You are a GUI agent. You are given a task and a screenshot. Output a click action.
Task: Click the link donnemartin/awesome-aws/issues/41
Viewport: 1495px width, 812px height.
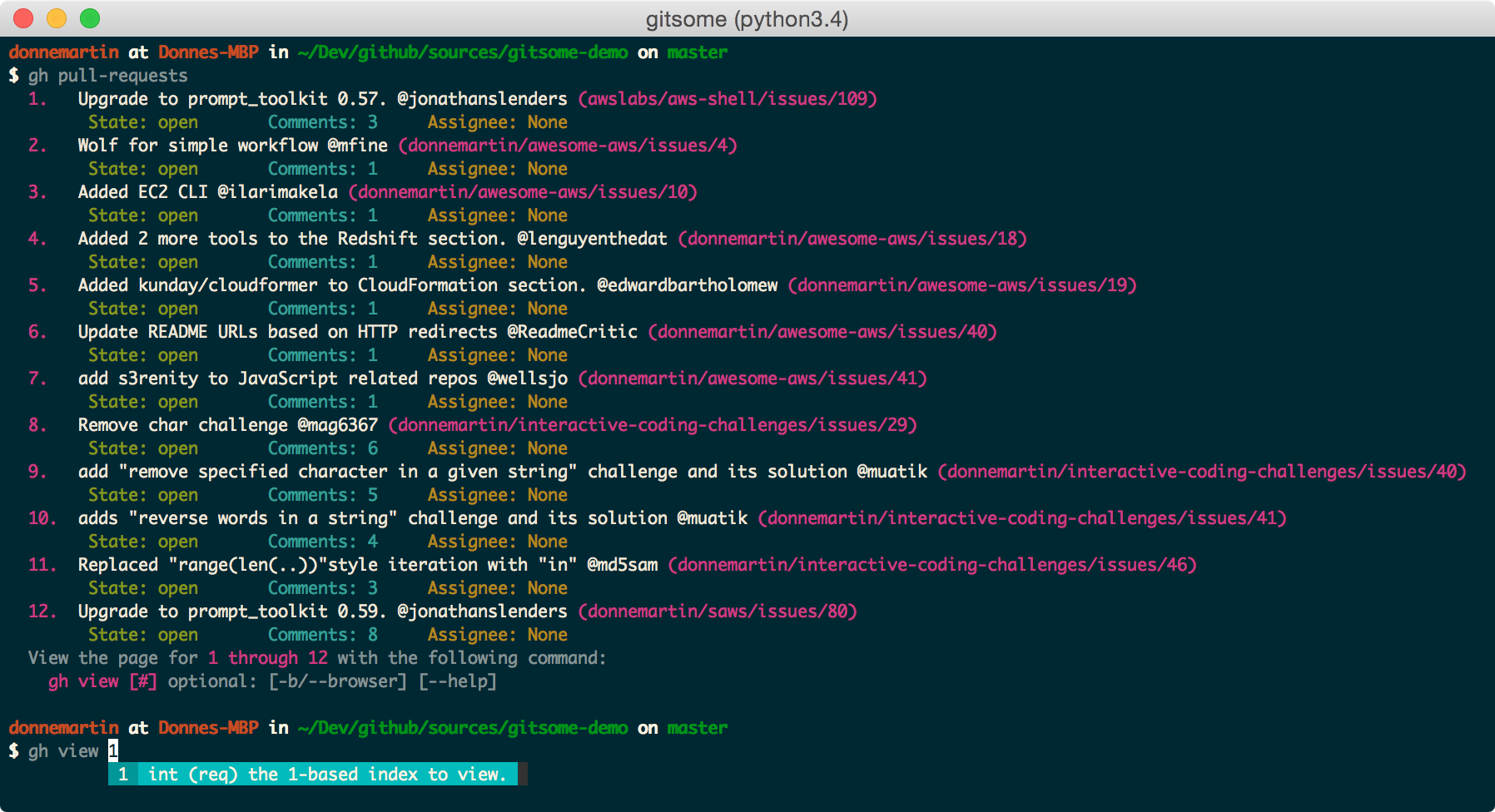(752, 379)
